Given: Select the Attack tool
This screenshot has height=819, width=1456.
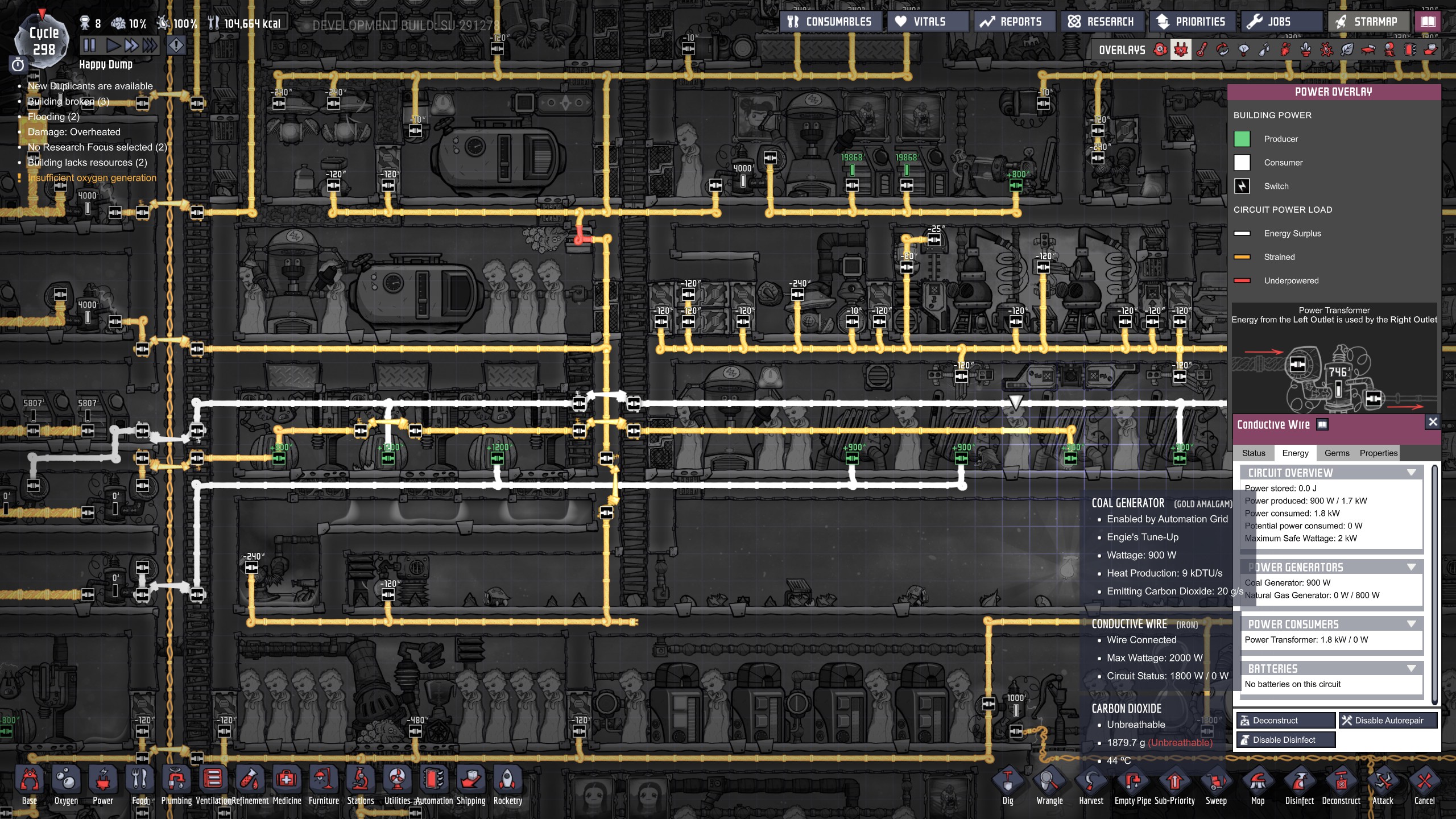Looking at the screenshot, I should click(1383, 786).
